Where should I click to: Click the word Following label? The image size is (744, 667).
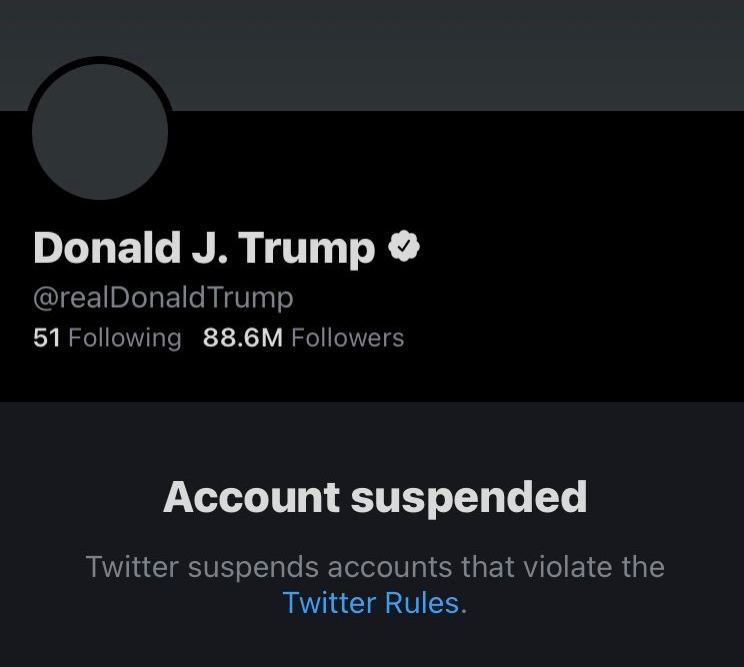coord(125,338)
